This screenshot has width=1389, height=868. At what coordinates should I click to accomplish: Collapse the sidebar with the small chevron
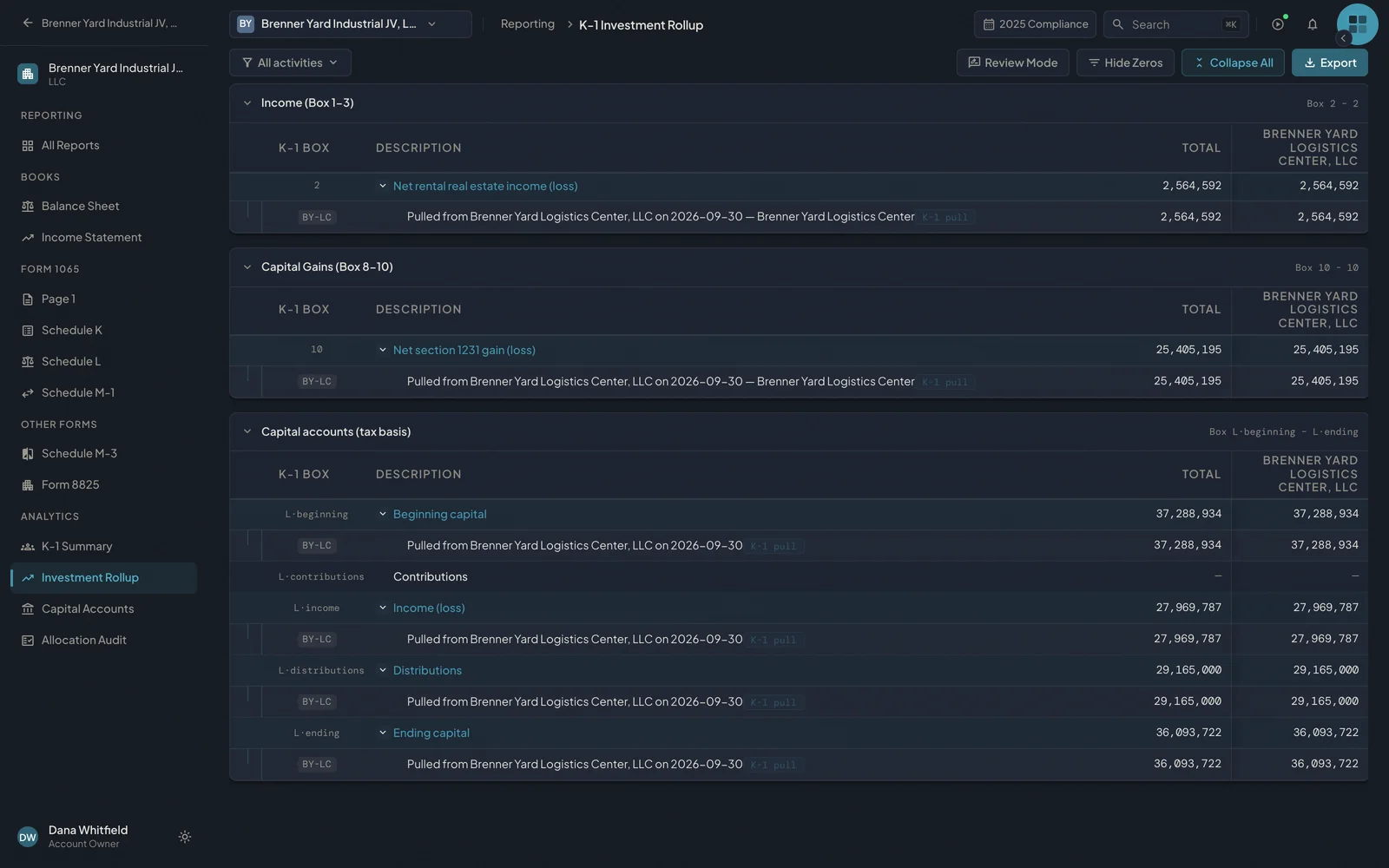pyautogui.click(x=1343, y=38)
